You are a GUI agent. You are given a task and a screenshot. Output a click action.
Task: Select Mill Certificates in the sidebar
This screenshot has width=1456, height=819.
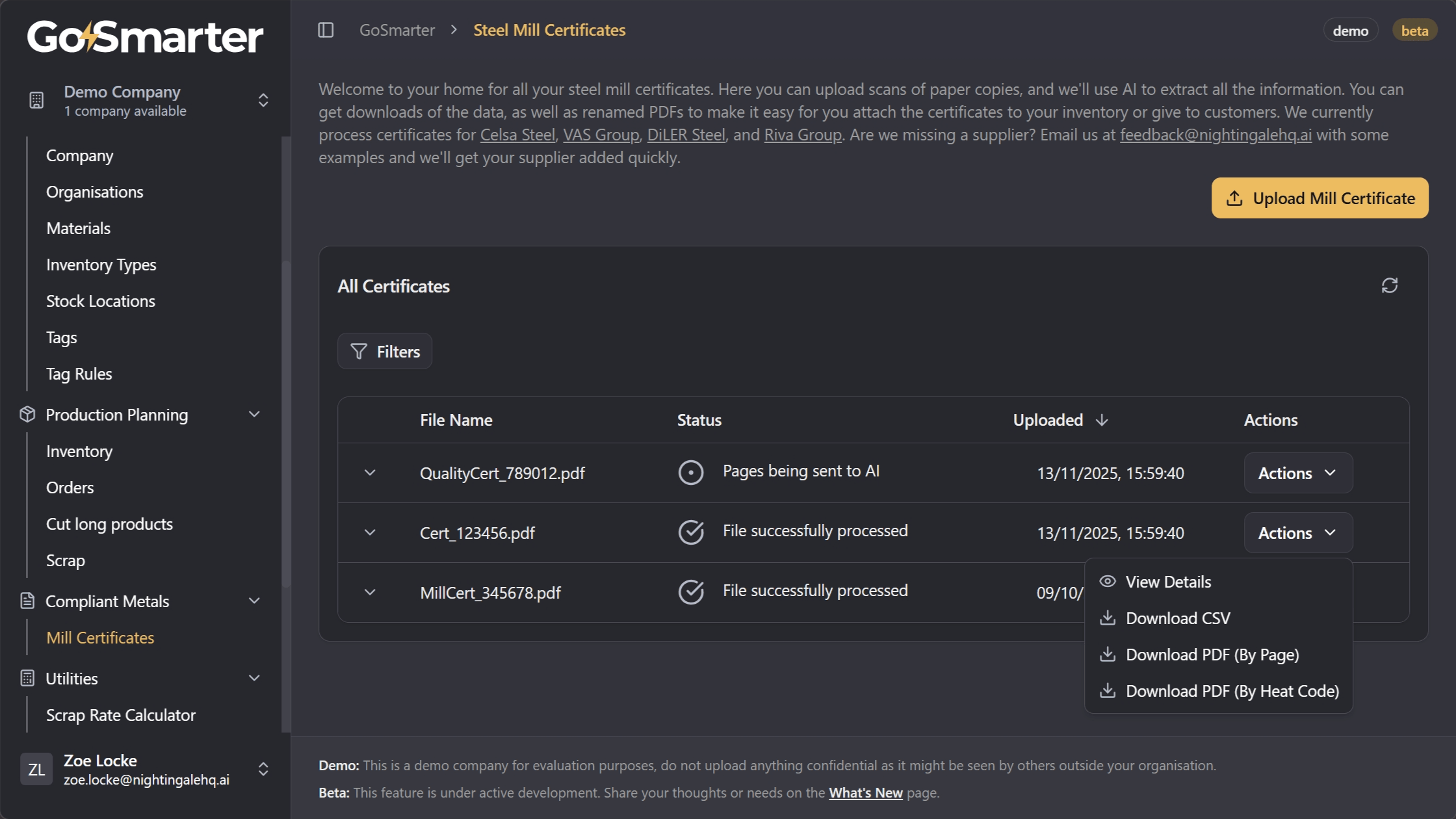click(100, 638)
